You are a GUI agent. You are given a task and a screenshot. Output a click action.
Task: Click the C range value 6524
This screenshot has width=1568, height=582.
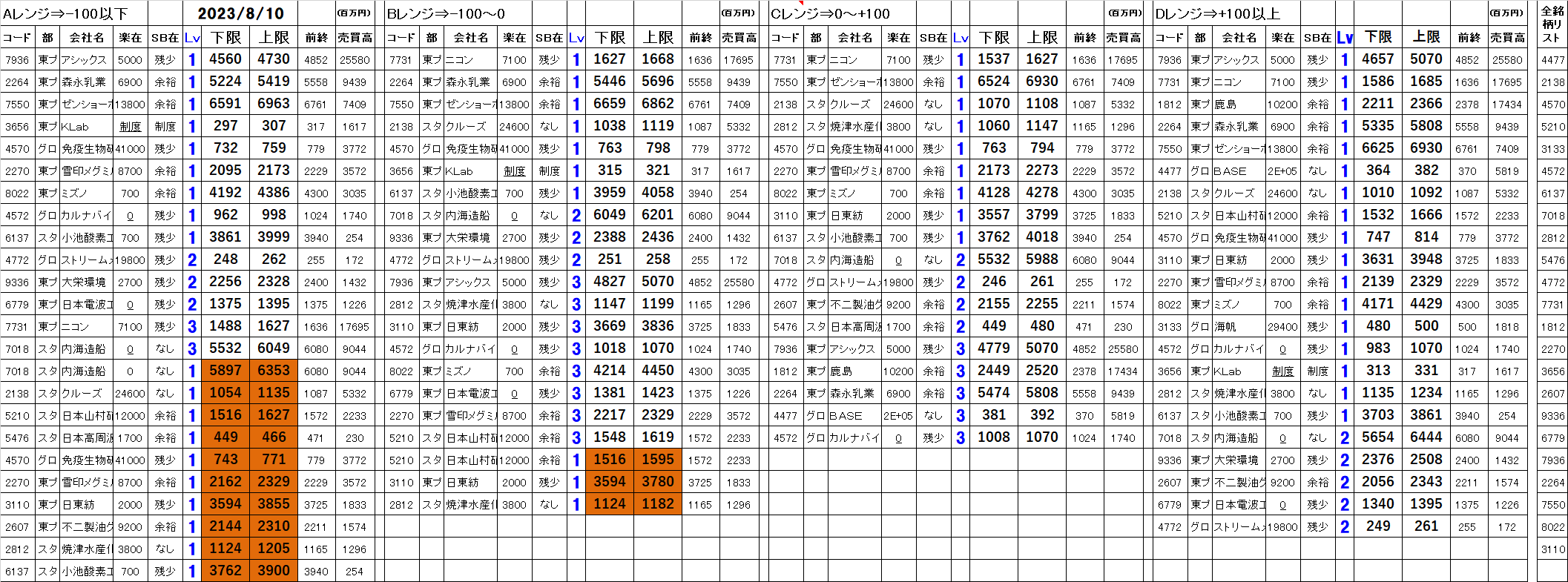[x=994, y=82]
